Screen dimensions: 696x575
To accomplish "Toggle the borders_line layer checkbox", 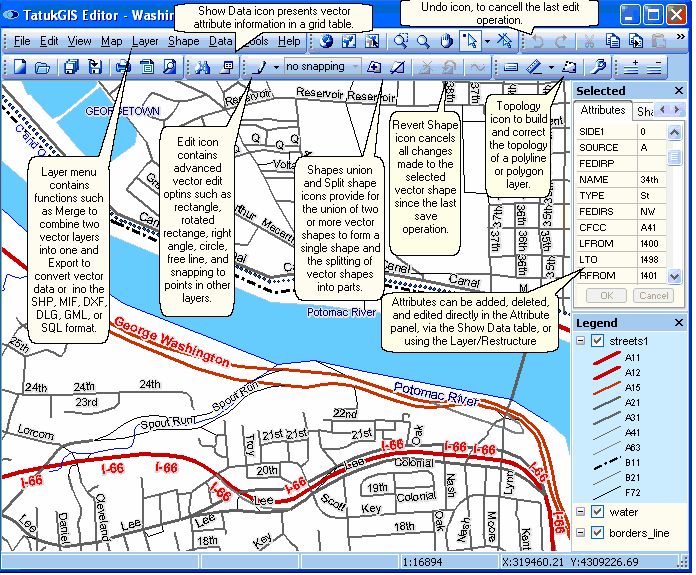I will (597, 532).
